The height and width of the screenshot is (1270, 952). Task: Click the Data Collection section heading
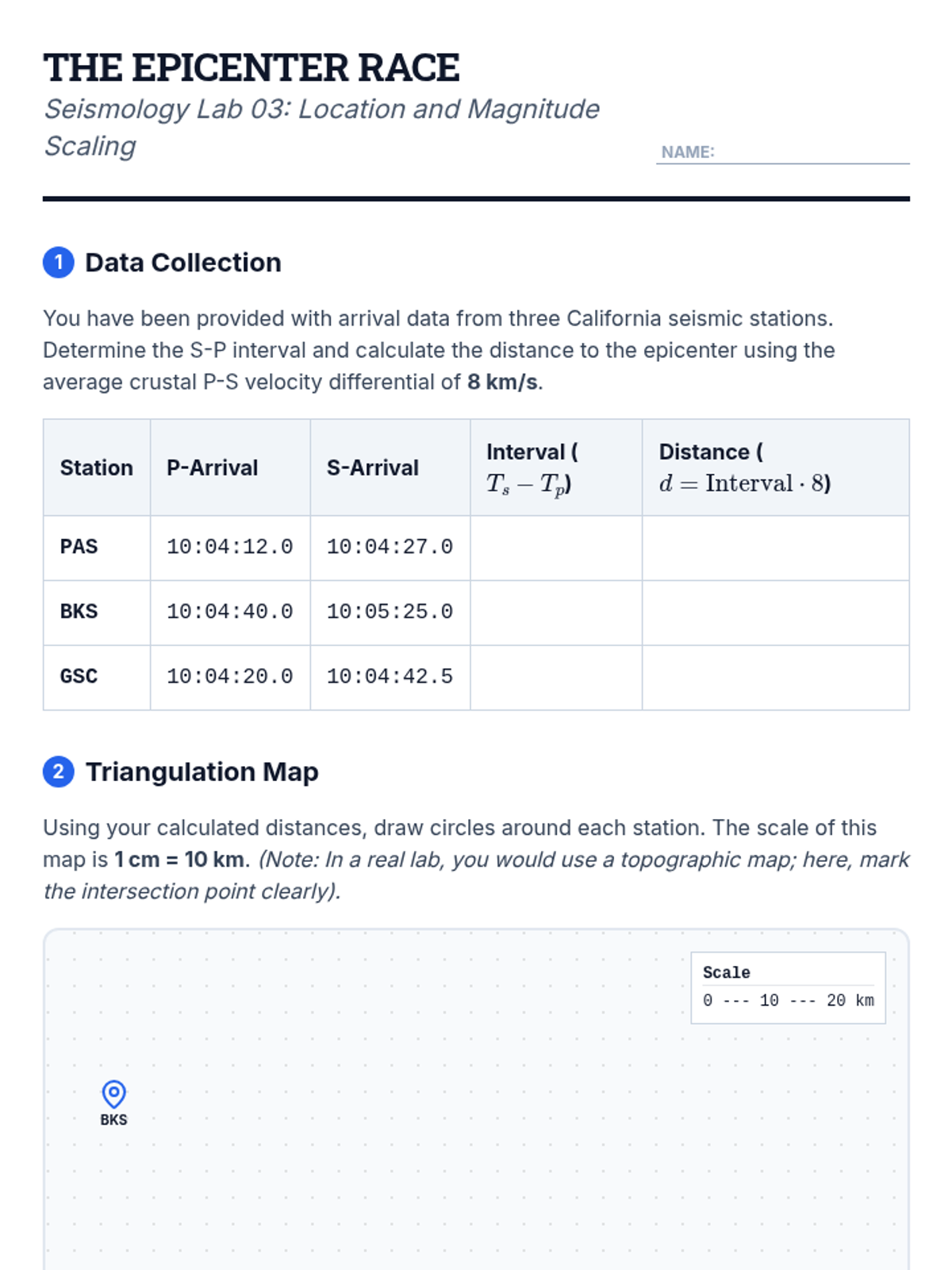tap(183, 263)
